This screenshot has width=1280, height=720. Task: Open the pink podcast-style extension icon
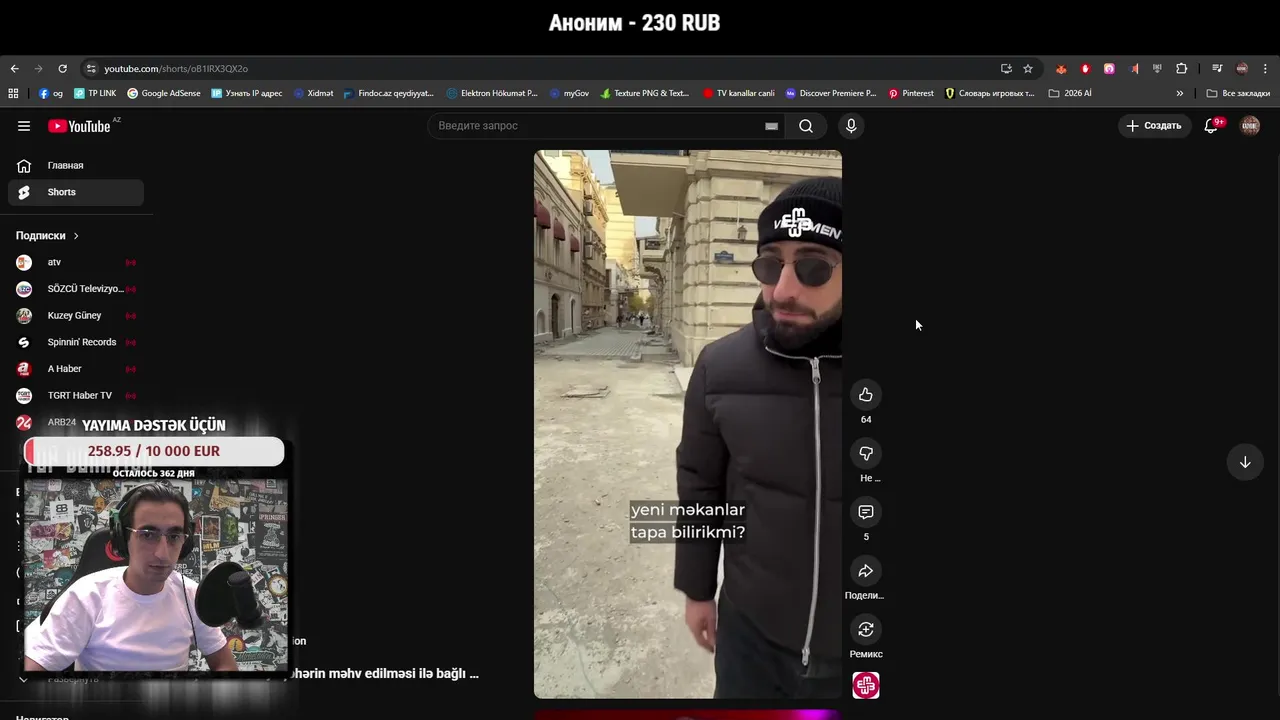click(x=1109, y=69)
